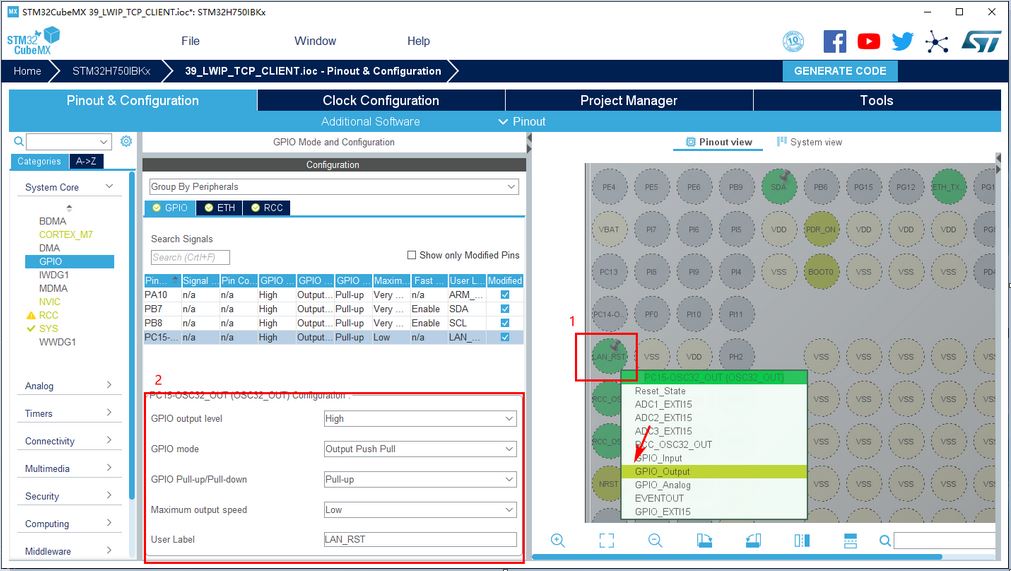This screenshot has height=571, width=1011.
Task: Open the GPIO output level dropdown
Action: [420, 419]
